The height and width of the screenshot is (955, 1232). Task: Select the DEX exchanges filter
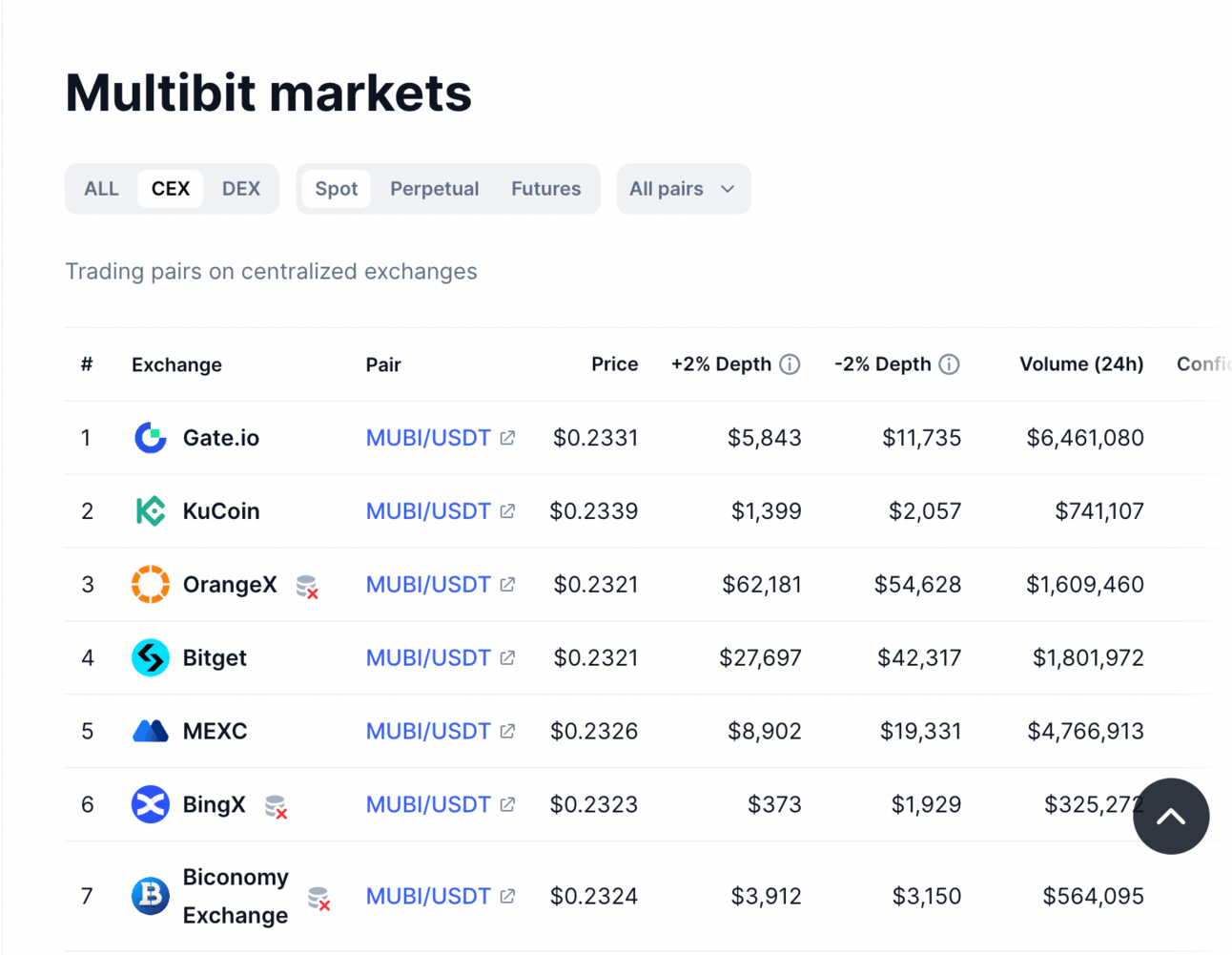pos(241,189)
